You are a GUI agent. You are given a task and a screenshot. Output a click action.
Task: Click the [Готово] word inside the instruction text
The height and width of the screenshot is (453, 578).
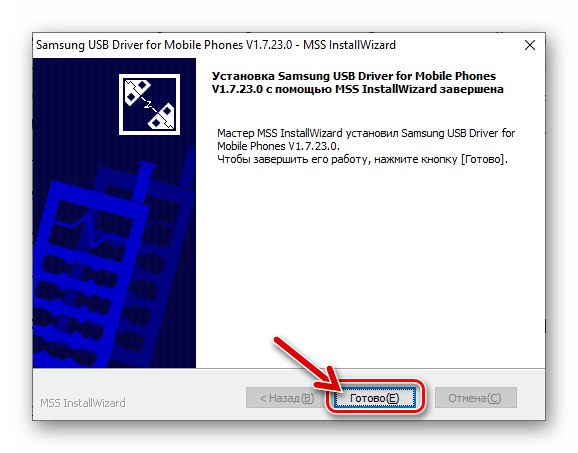483,159
